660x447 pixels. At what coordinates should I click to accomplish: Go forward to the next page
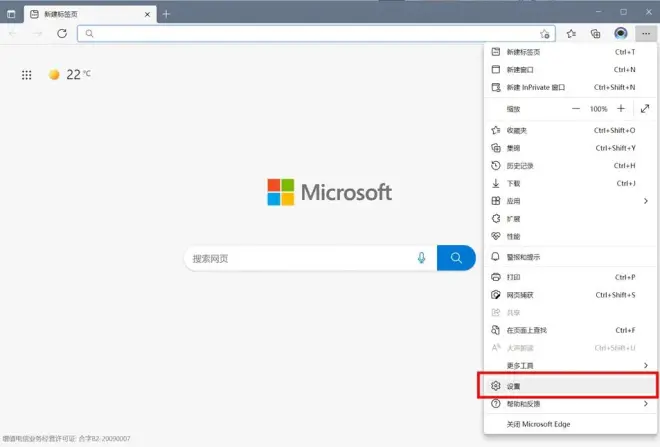(x=37, y=33)
